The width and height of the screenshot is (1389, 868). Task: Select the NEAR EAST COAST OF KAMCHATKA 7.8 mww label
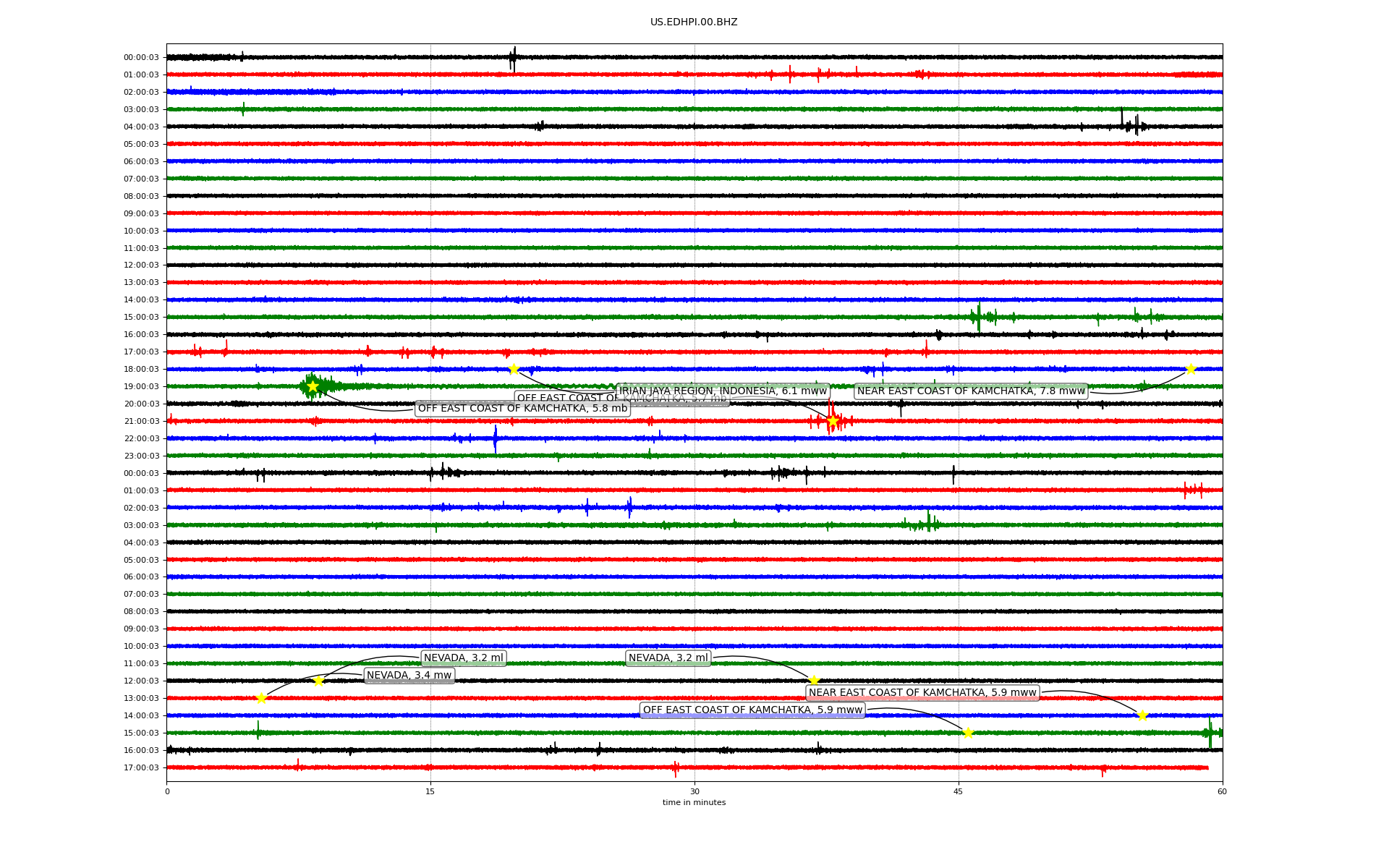click(971, 391)
